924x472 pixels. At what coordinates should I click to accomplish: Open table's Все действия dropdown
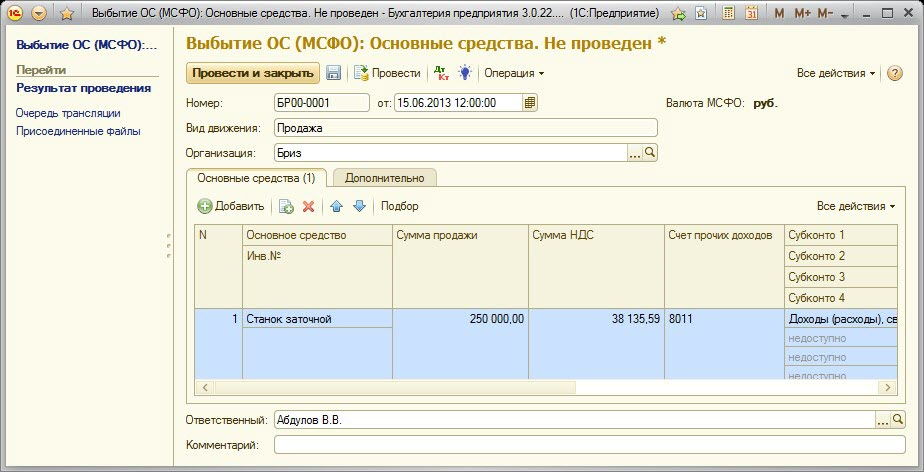pyautogui.click(x=856, y=206)
